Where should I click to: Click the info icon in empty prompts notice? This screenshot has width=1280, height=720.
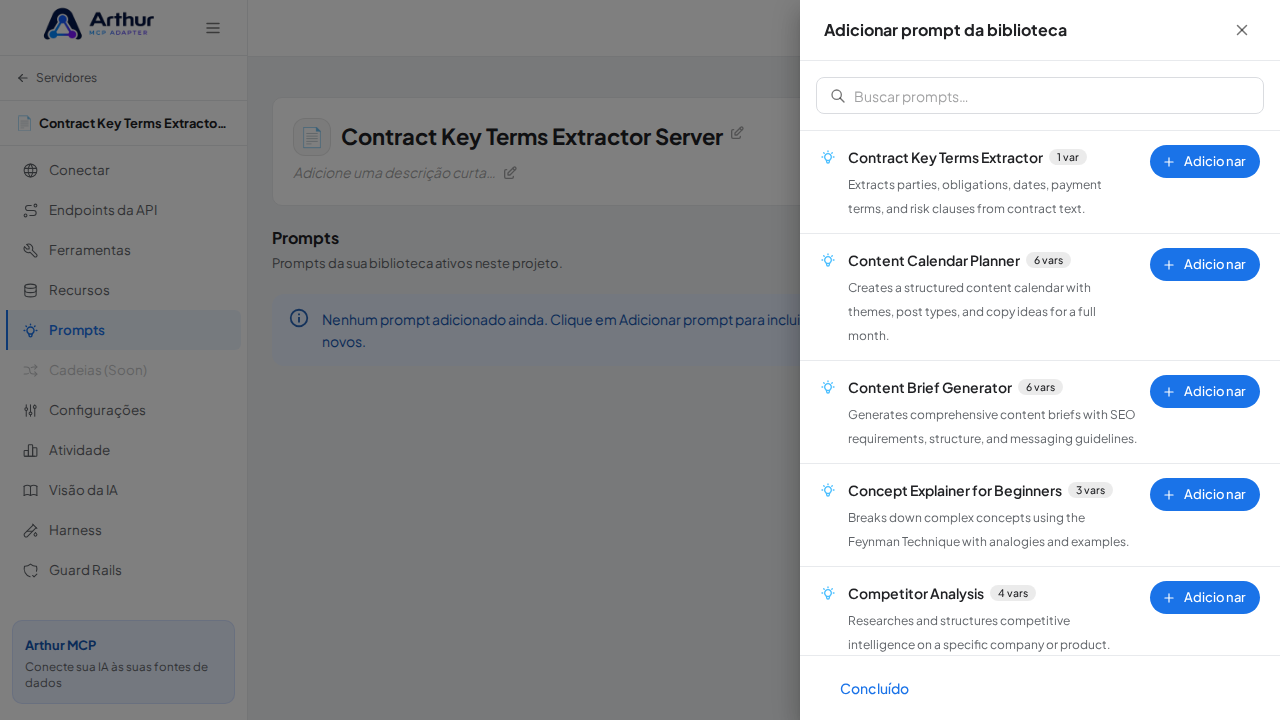(299, 318)
